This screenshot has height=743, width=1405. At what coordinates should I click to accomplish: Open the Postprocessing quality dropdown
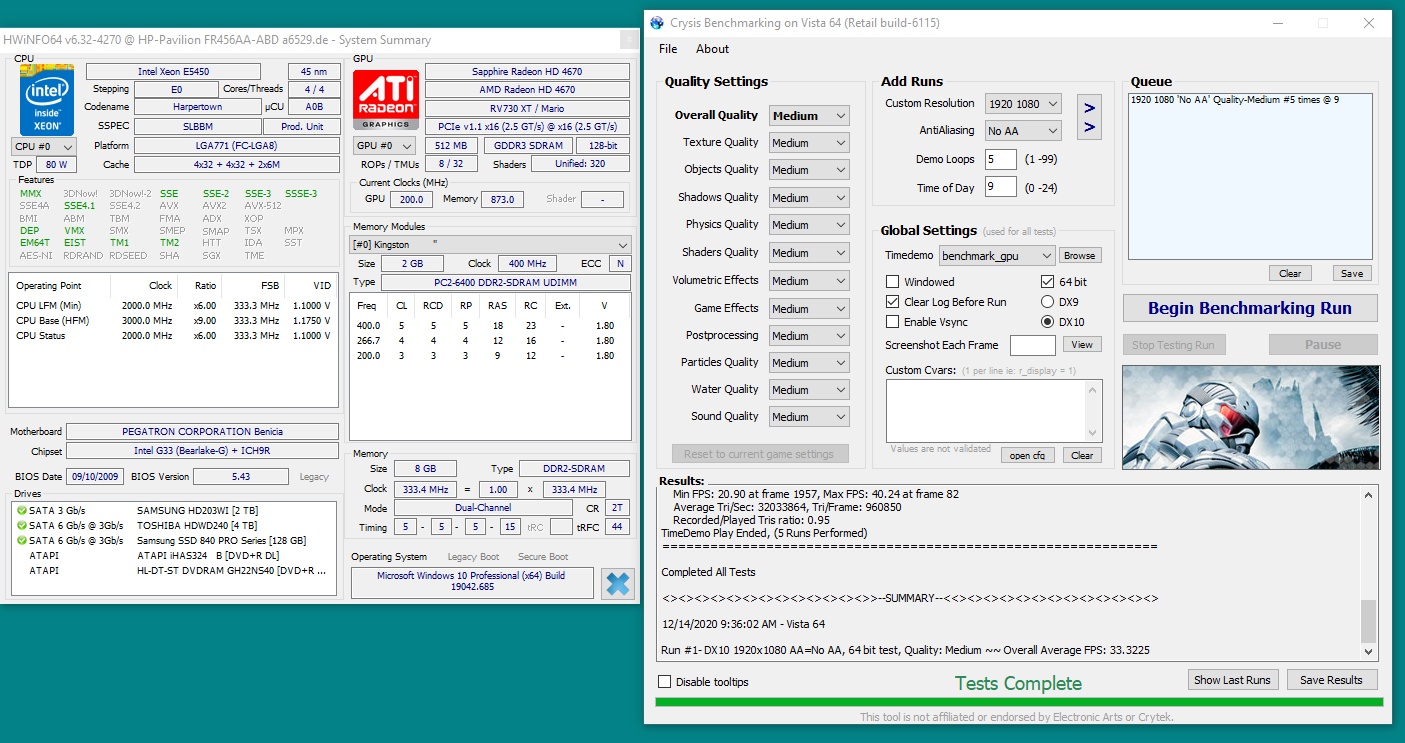(809, 336)
